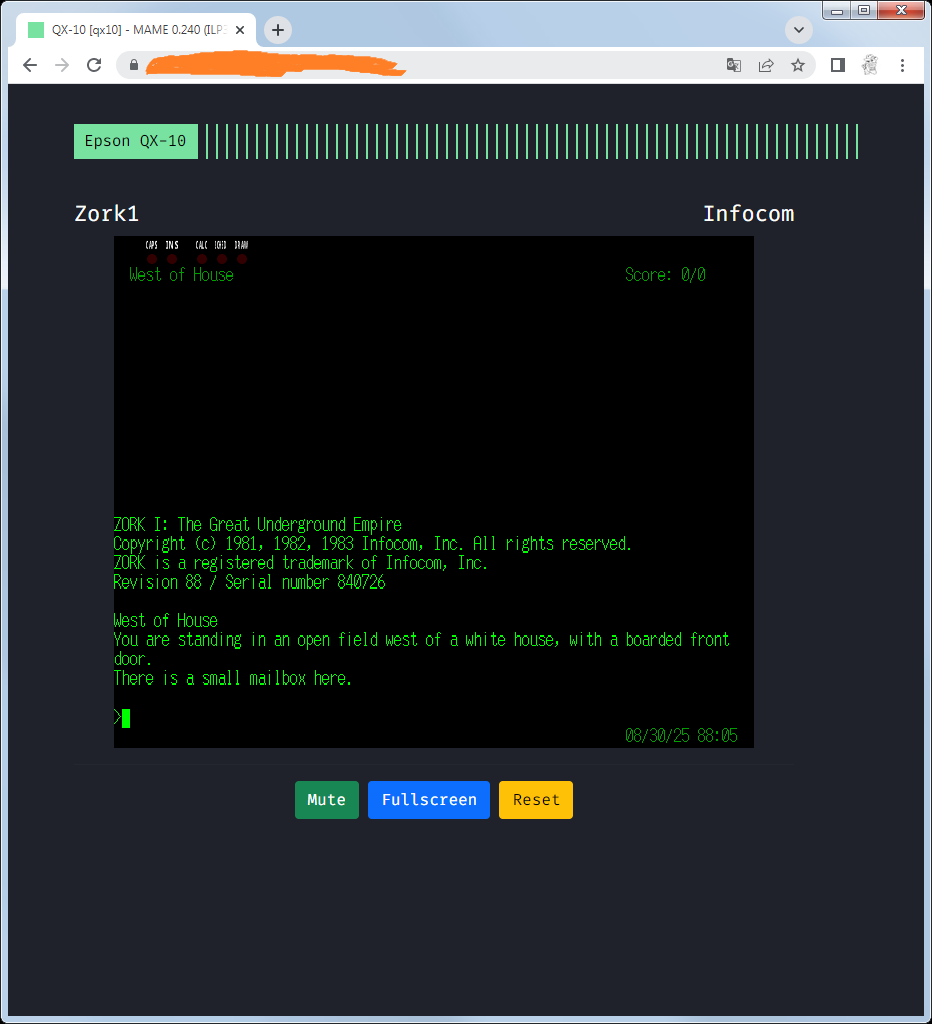The image size is (932, 1024).
Task: Click the date and time readout 08/30/25
Action: [x=681, y=735]
